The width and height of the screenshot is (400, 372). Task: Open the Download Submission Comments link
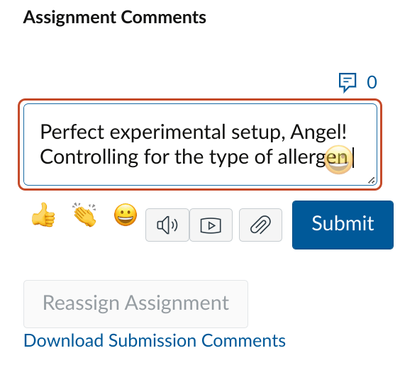155,341
